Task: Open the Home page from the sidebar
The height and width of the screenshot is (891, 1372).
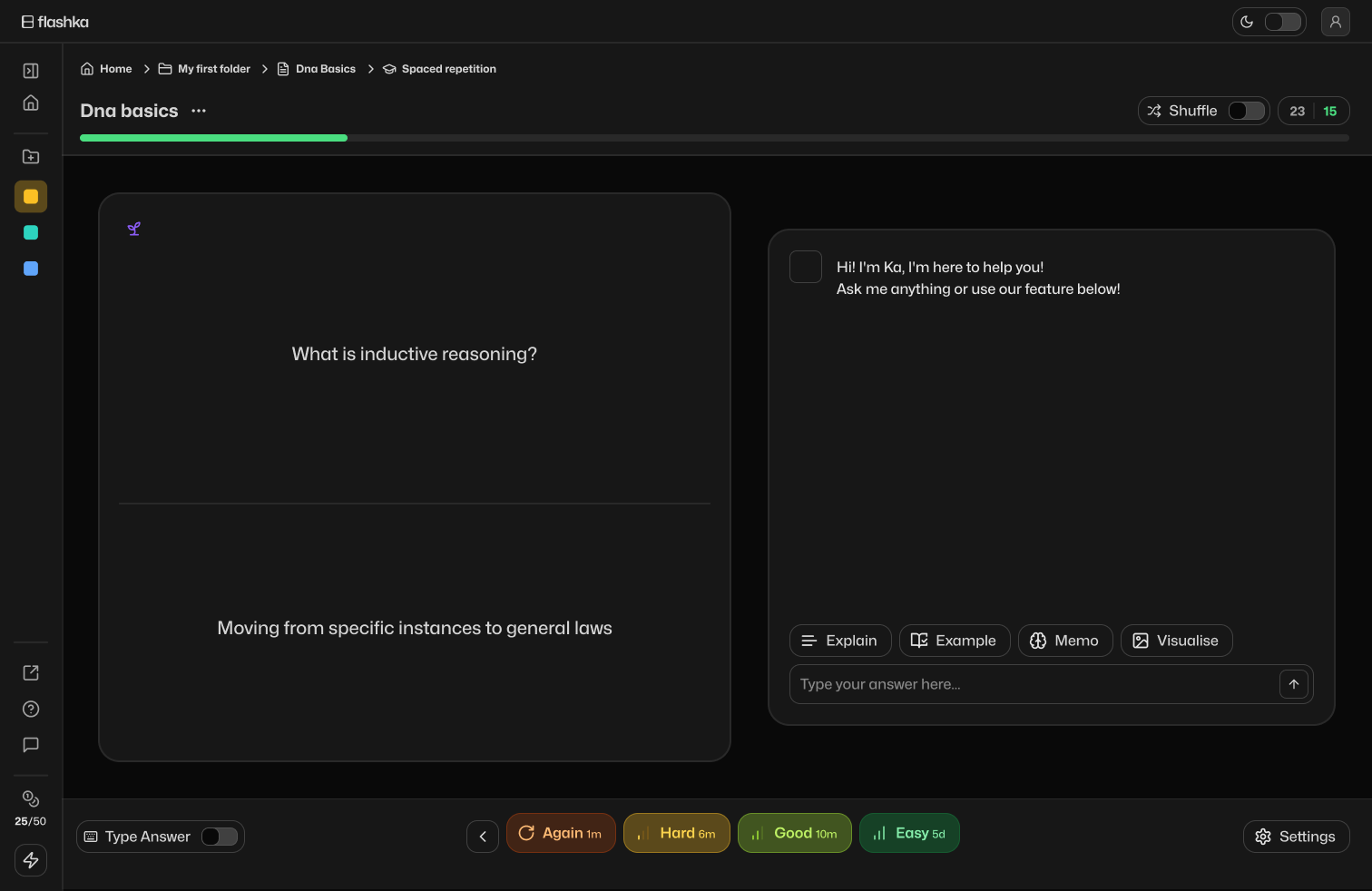Action: coord(30,103)
